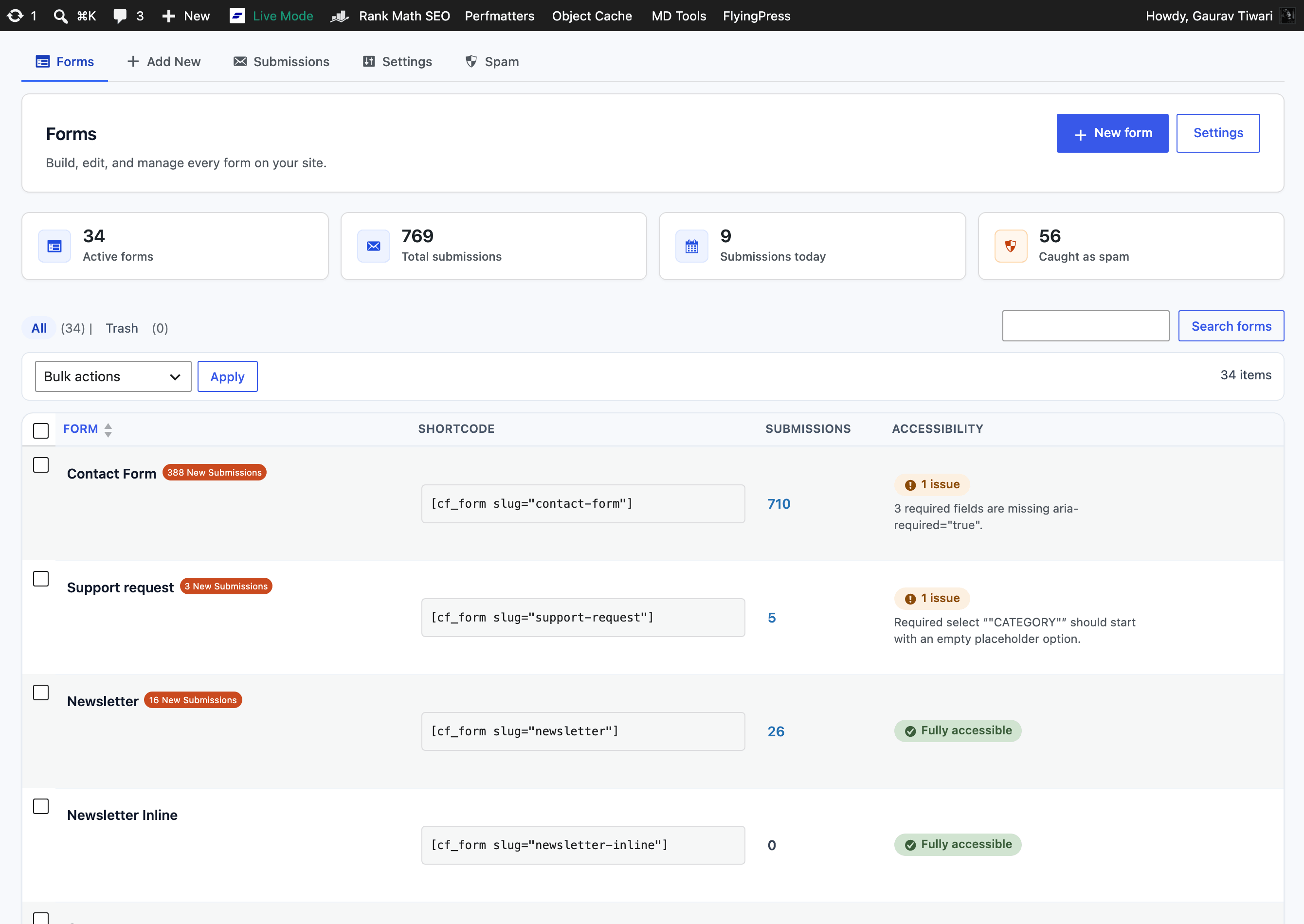Select the newsletter-inline shortcode field
The image size is (1304, 924).
click(583, 845)
